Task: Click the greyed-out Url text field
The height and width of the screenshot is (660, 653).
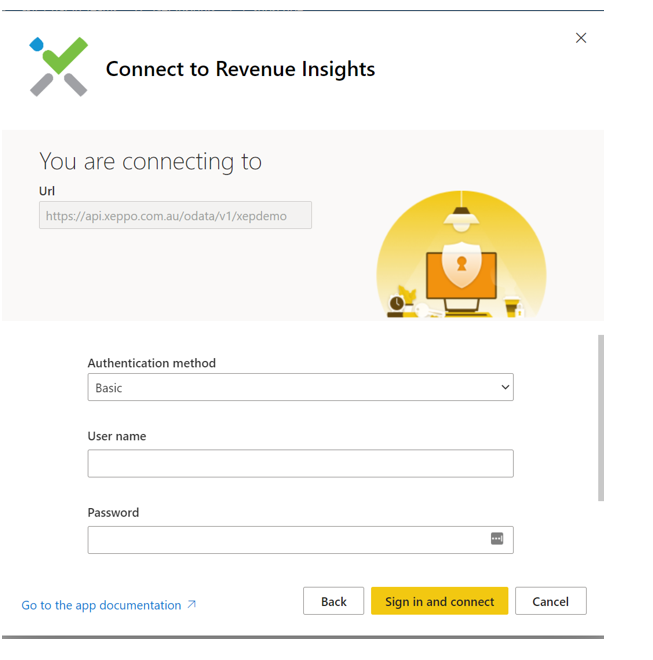Action: (175, 215)
